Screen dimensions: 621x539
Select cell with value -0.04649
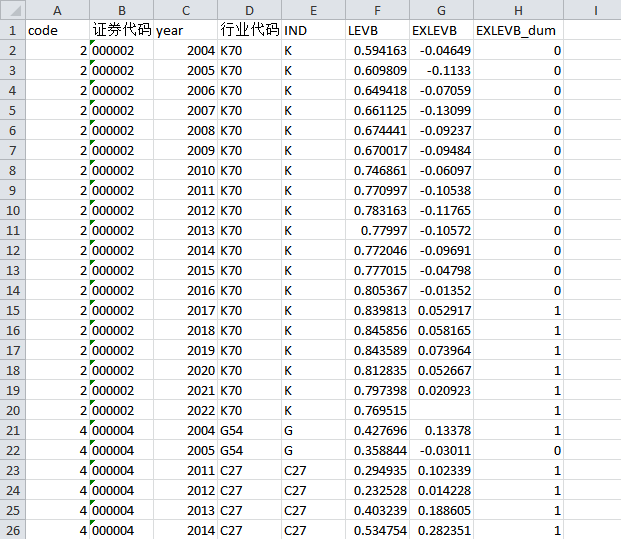coord(441,50)
